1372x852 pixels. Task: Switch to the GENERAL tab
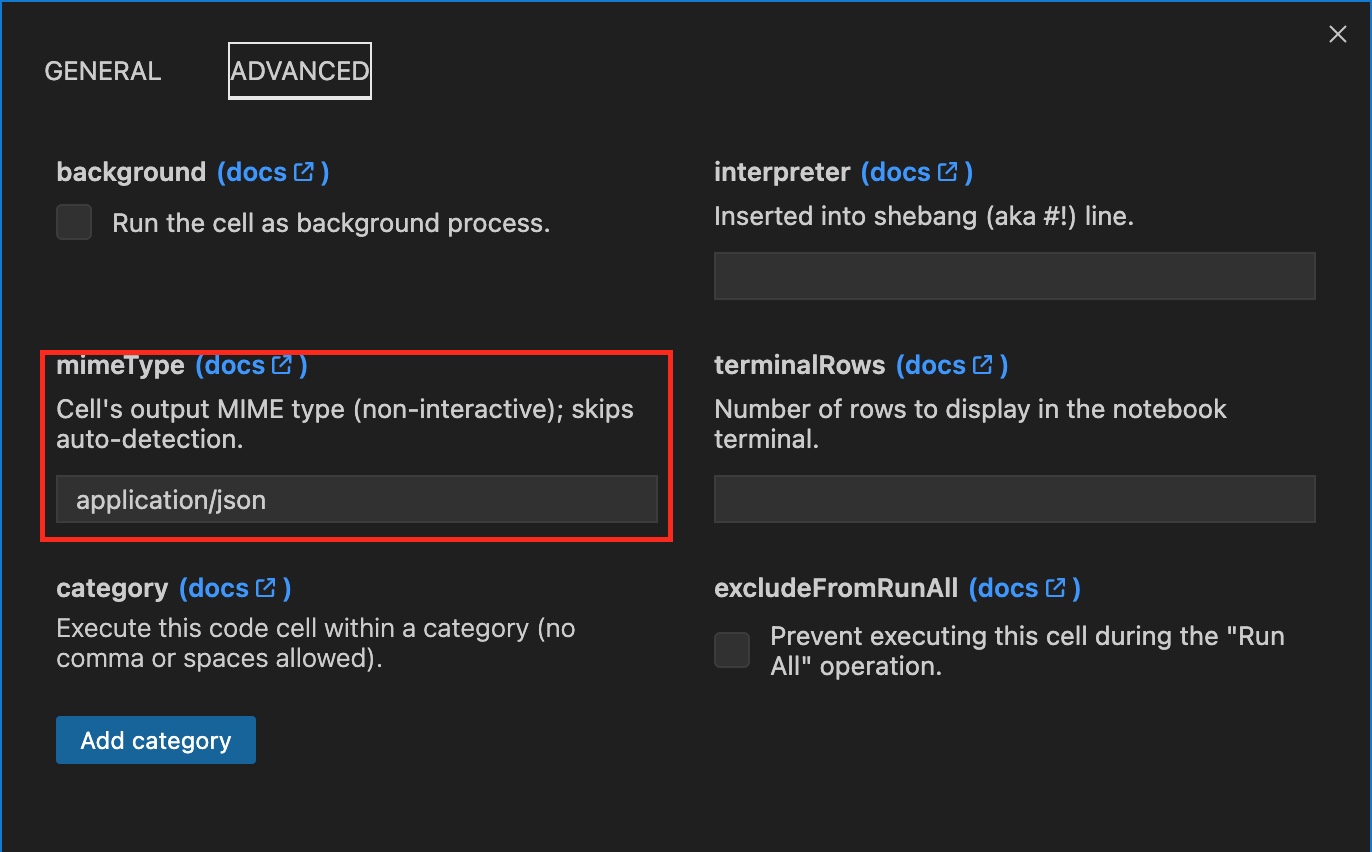click(x=103, y=71)
